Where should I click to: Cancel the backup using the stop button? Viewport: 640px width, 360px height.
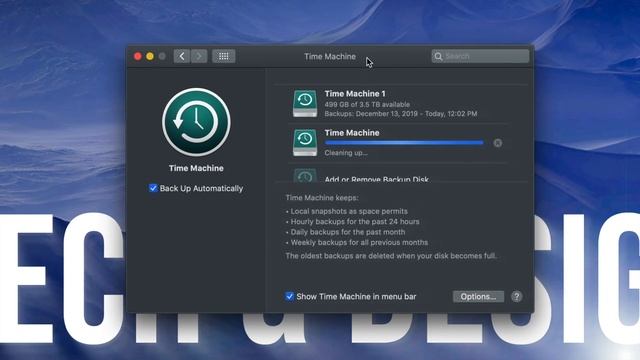click(x=498, y=143)
